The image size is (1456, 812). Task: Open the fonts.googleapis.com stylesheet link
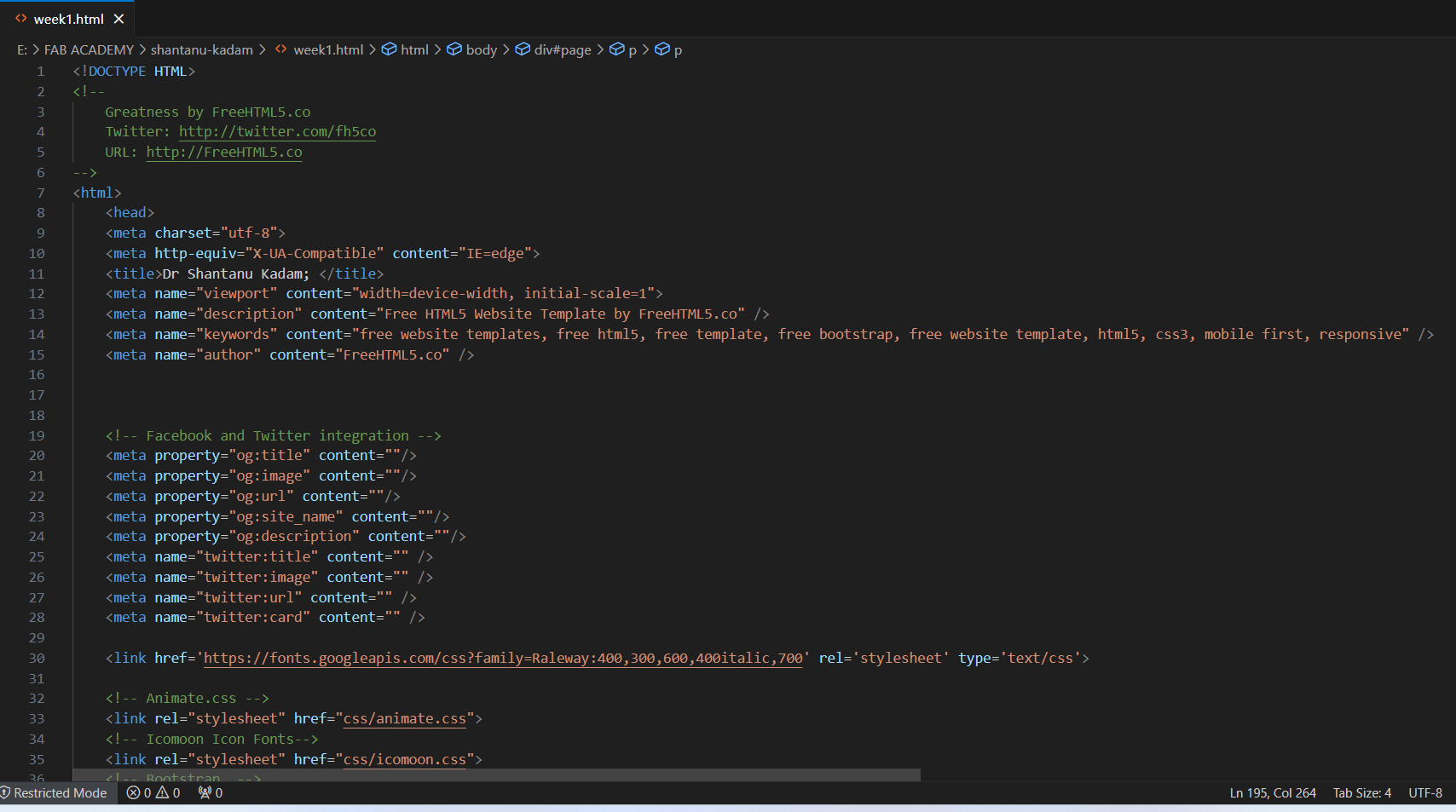pos(503,658)
